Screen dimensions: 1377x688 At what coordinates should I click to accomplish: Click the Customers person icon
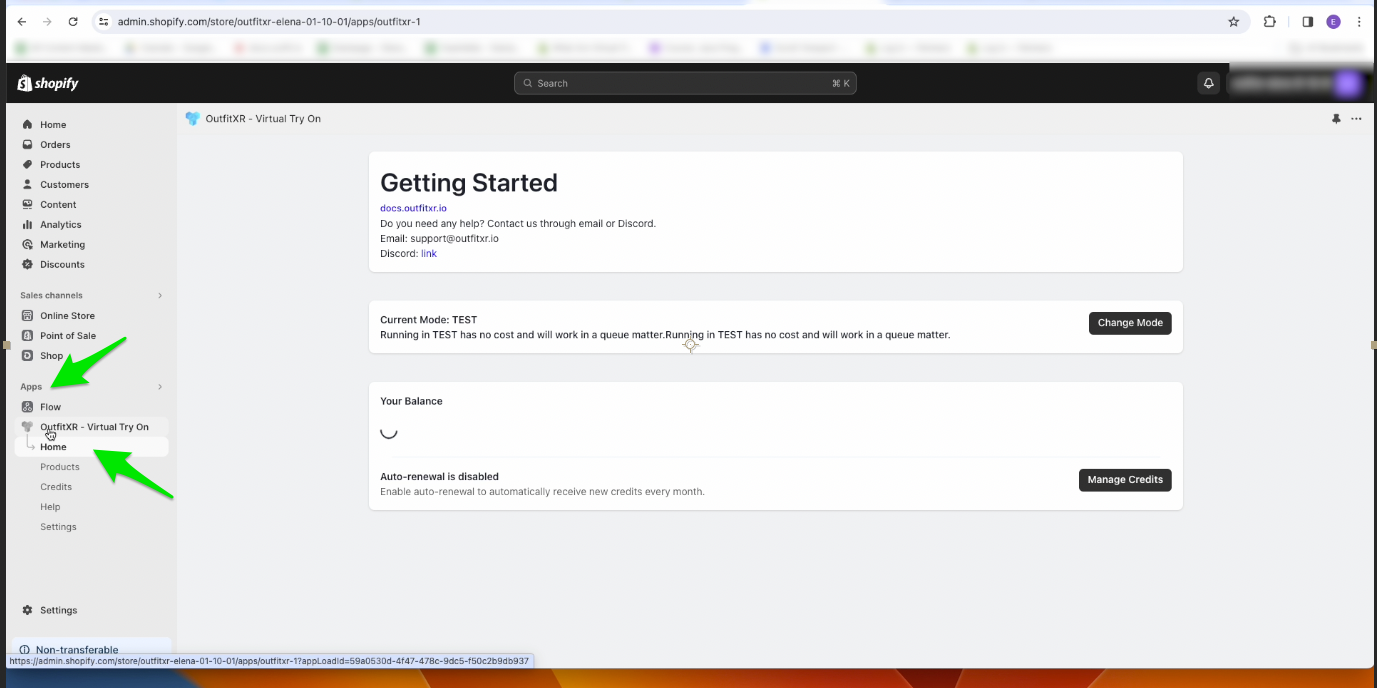pyautogui.click(x=27, y=185)
